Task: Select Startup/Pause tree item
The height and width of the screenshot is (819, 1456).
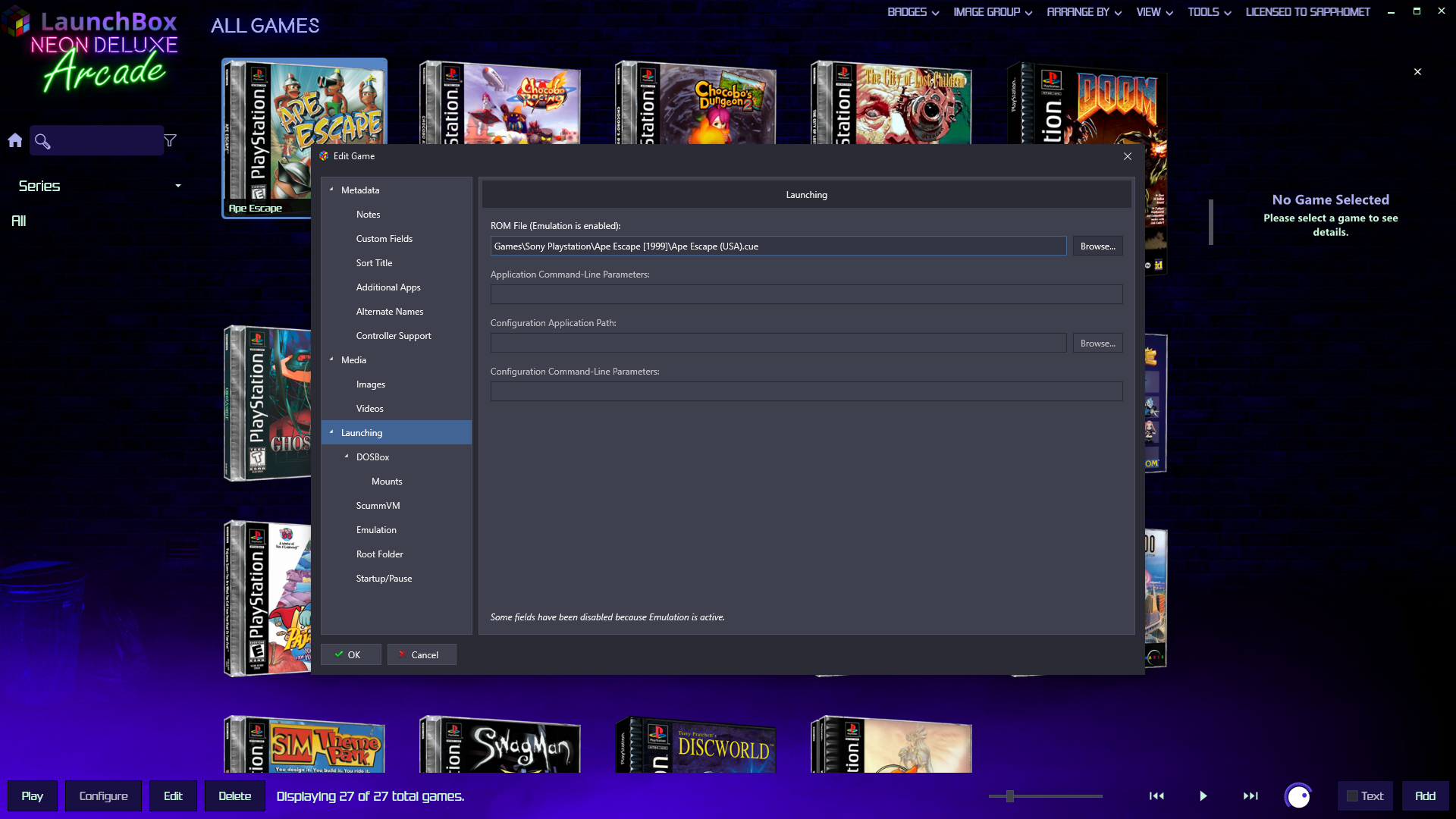Action: click(384, 579)
